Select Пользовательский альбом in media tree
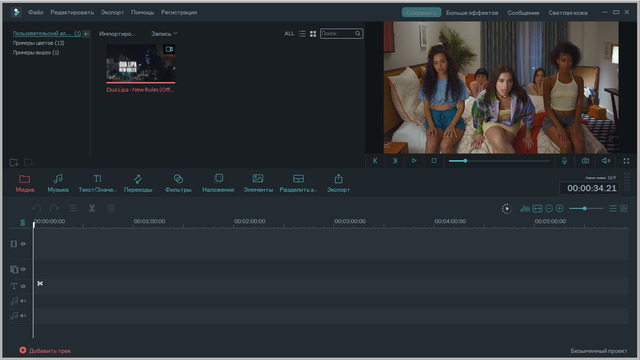The width and height of the screenshot is (640, 360). [47, 33]
